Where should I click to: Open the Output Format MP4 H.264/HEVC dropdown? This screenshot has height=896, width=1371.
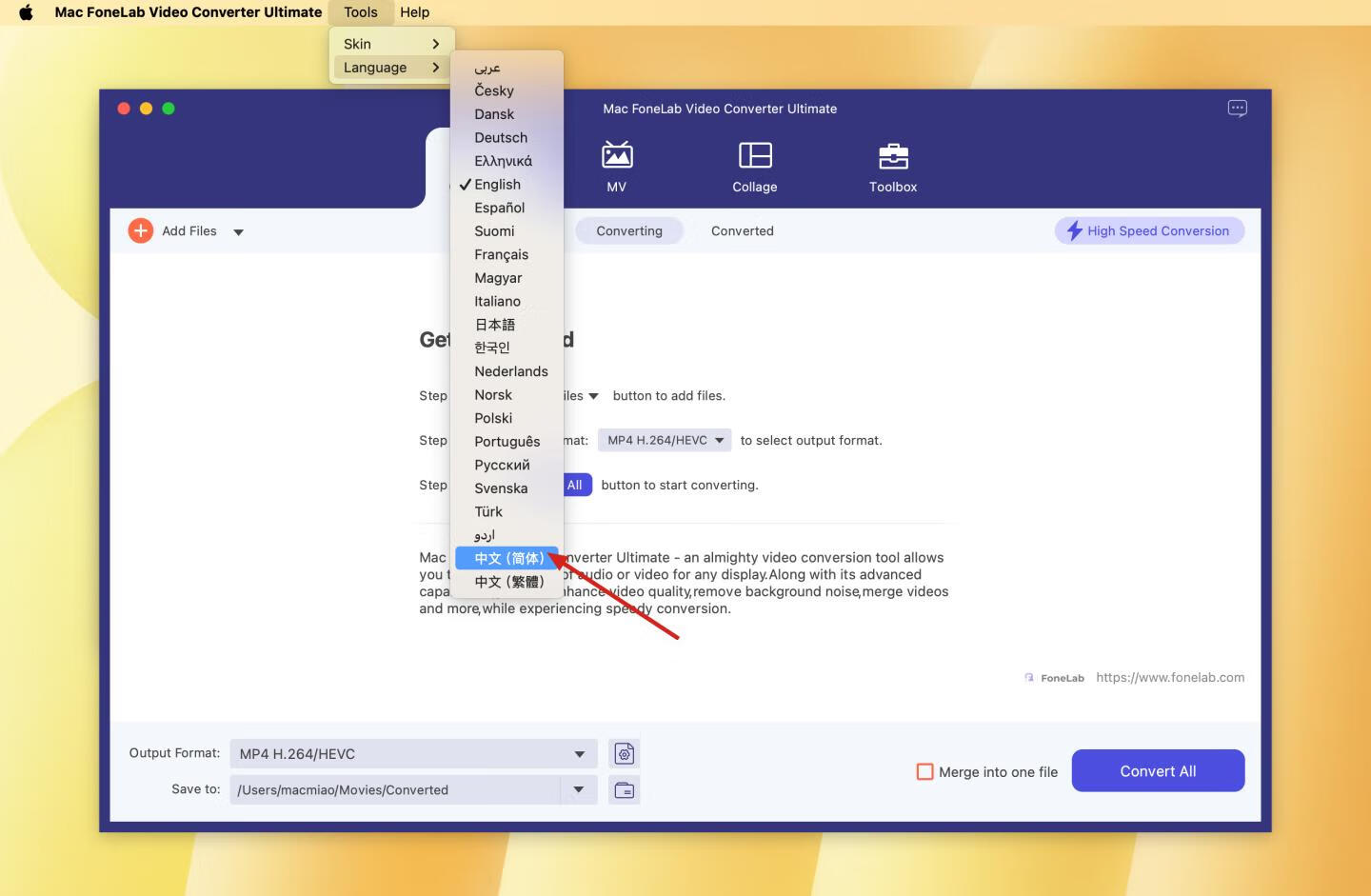tap(413, 754)
